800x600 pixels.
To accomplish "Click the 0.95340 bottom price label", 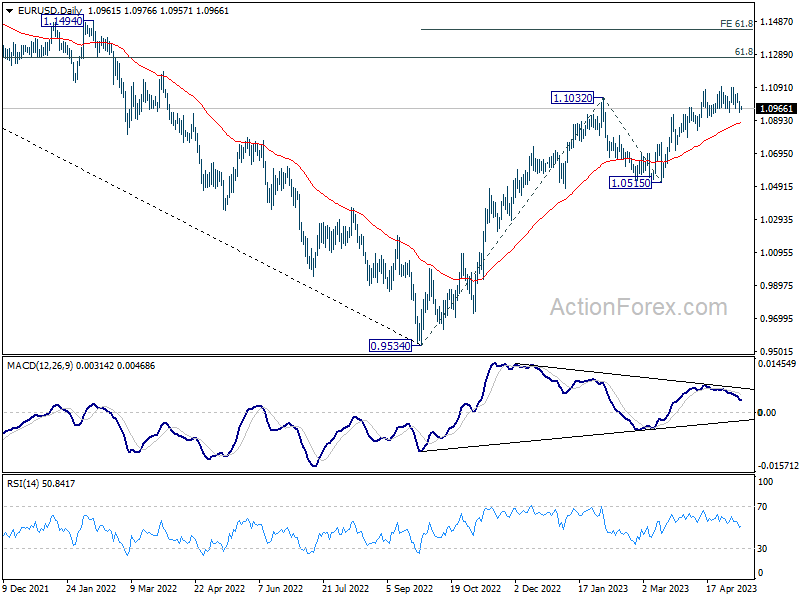I will click(390, 346).
